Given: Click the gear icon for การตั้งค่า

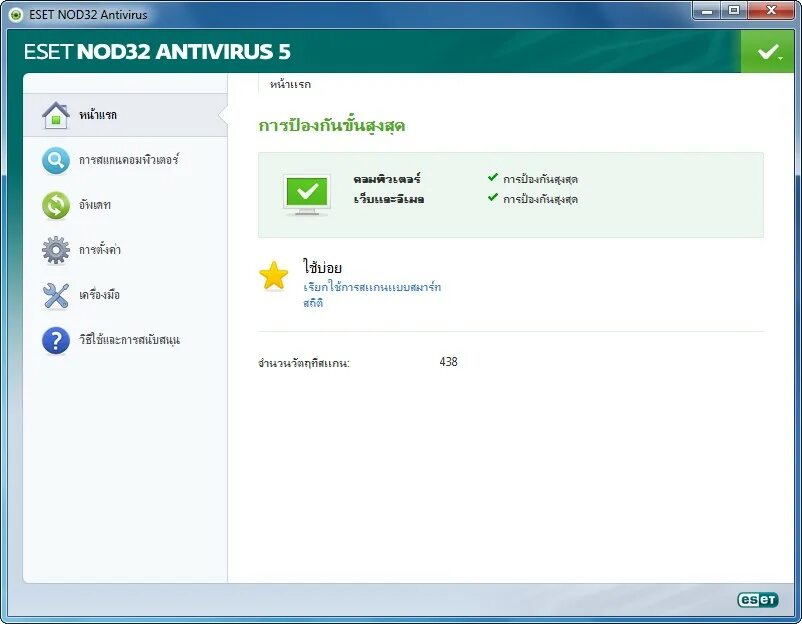Looking at the screenshot, I should [x=56, y=250].
